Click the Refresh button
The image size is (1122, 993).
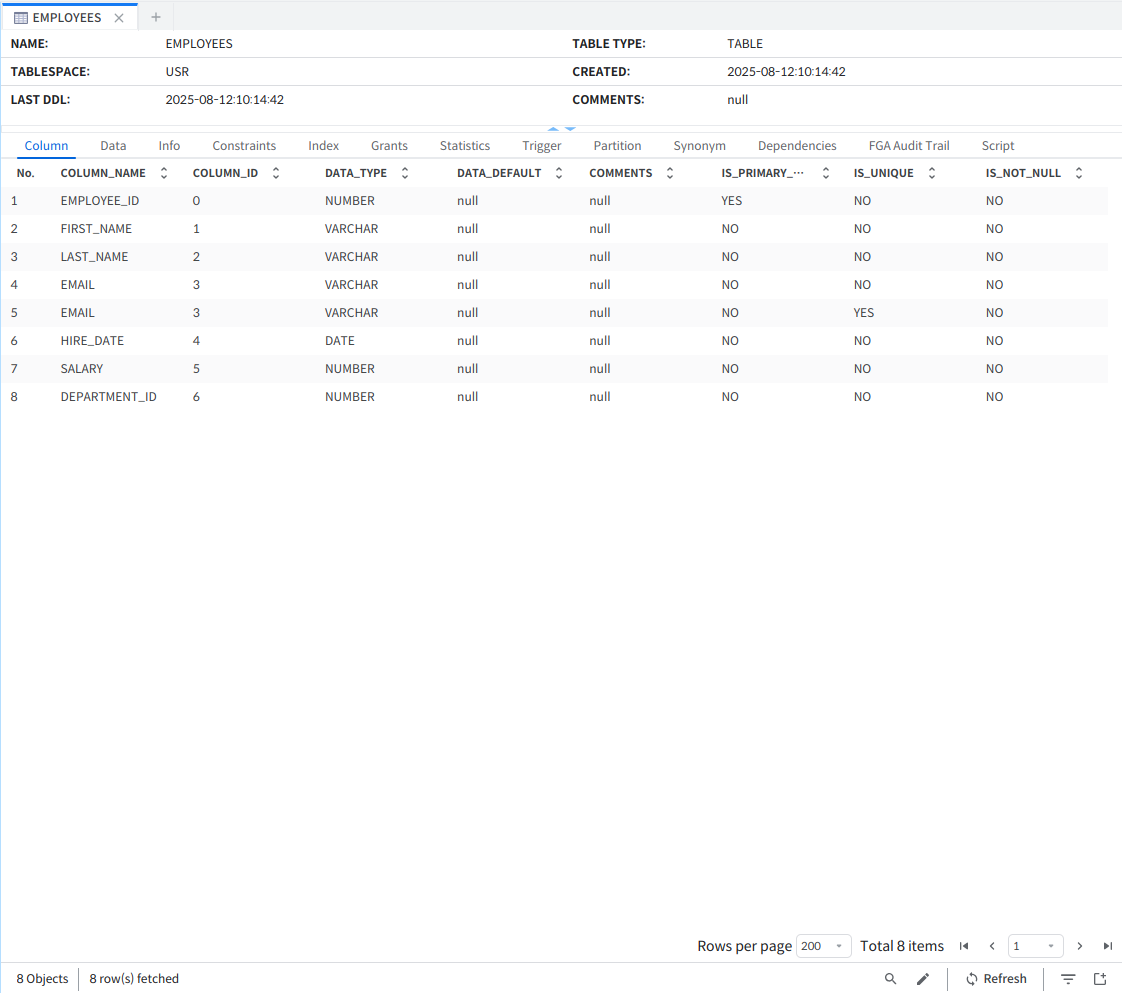pos(996,979)
